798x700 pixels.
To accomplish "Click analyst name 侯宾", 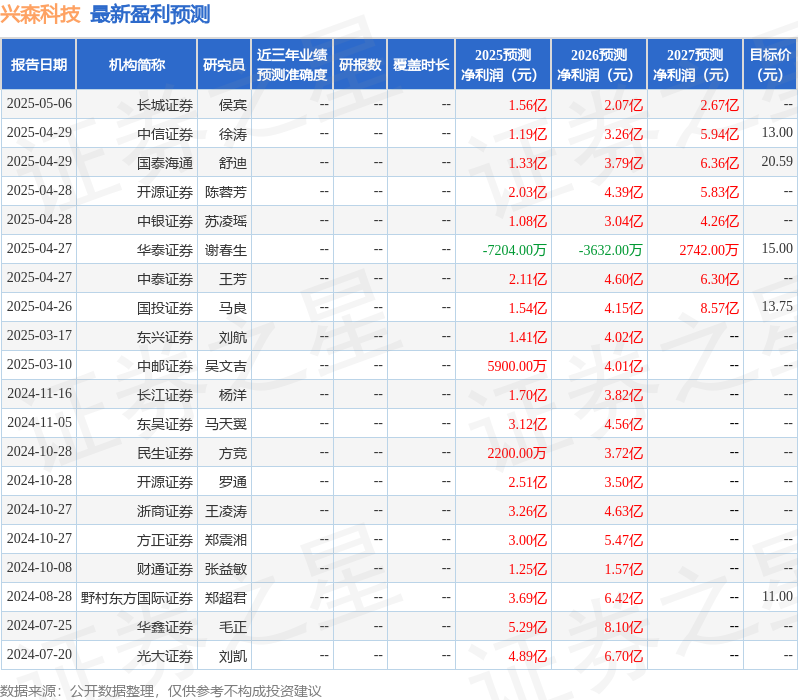I will coord(233,105).
